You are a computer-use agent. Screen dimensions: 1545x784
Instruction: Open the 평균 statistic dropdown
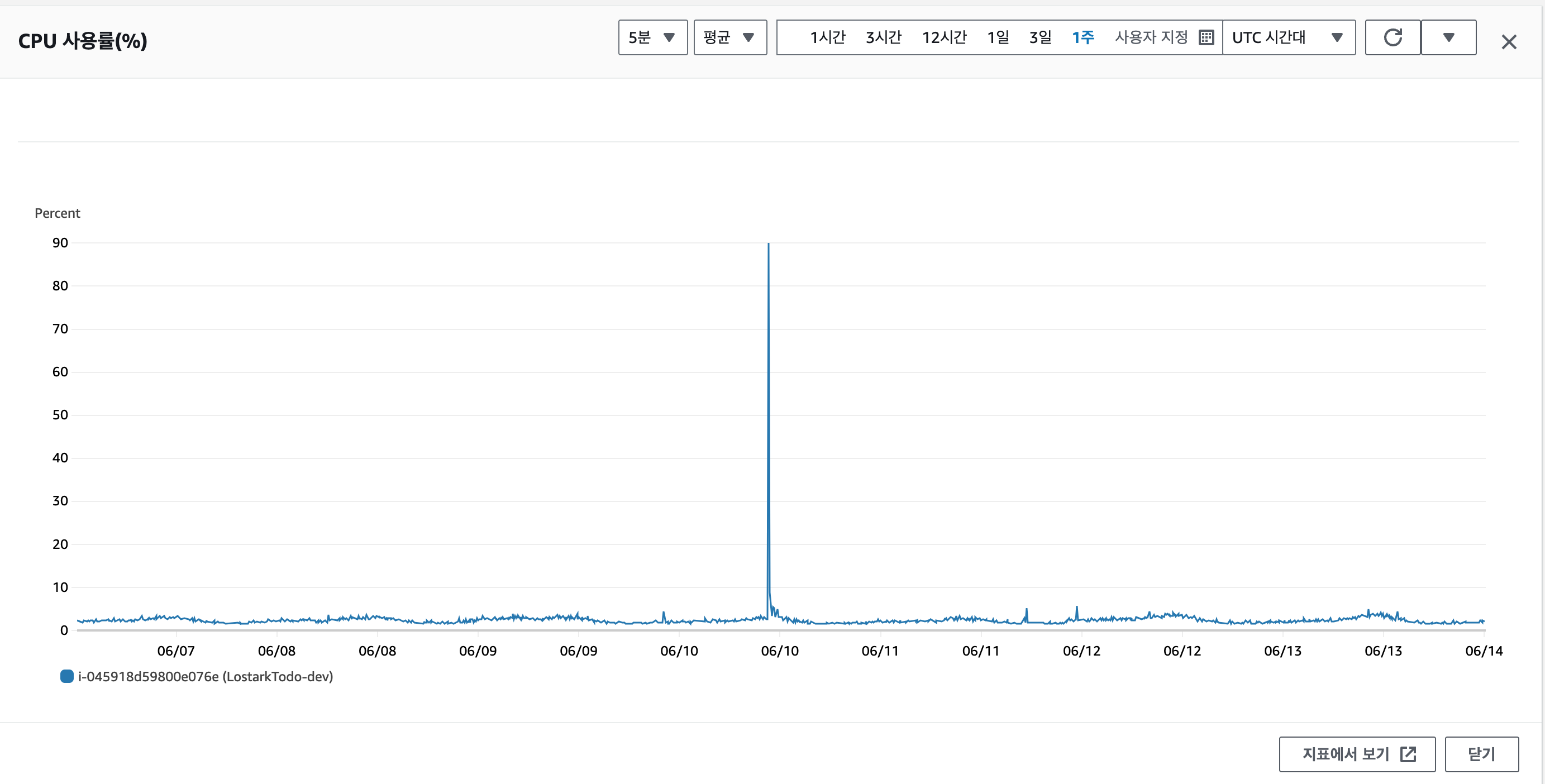730,37
